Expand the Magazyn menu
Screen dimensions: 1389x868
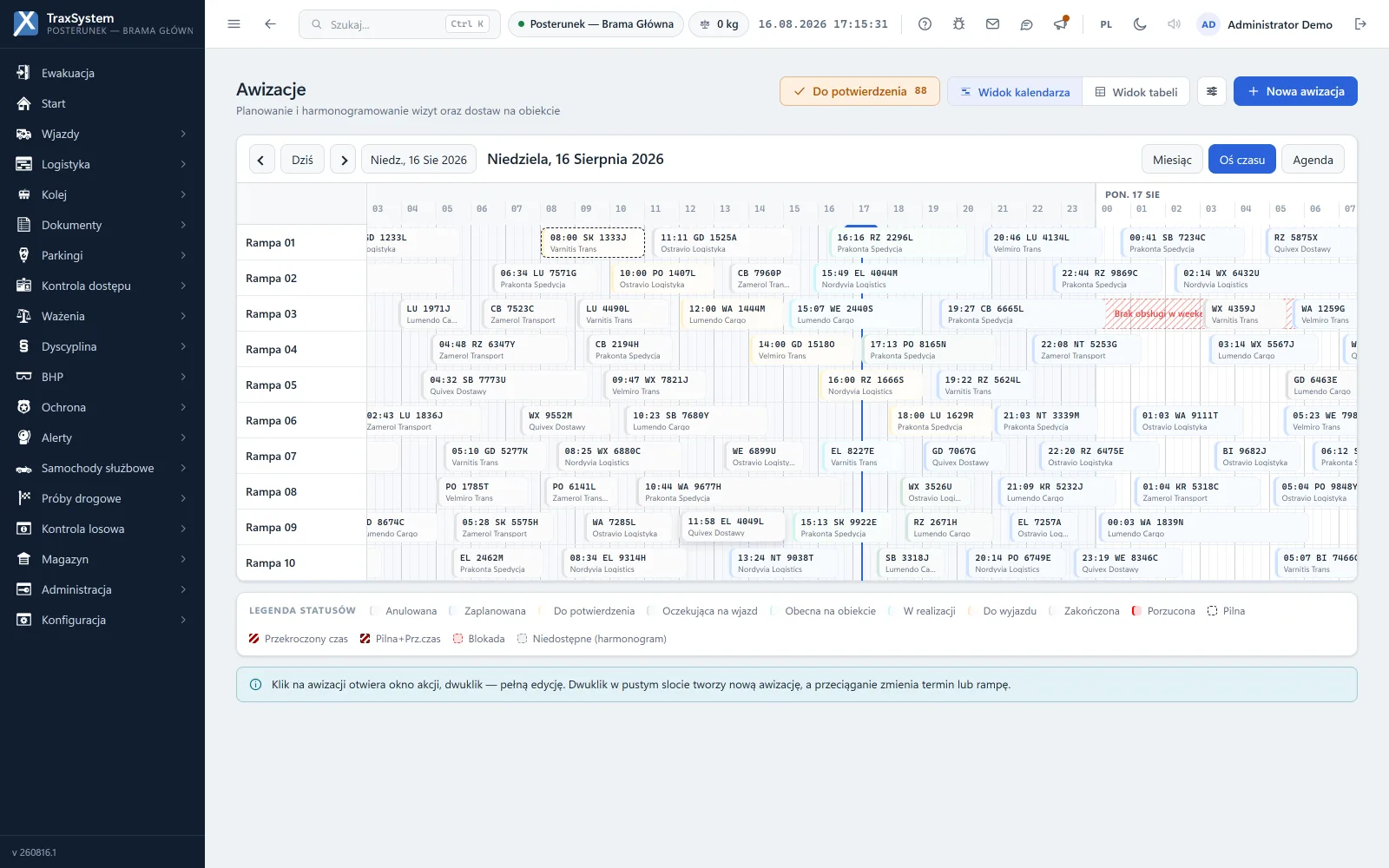pyautogui.click(x=102, y=559)
